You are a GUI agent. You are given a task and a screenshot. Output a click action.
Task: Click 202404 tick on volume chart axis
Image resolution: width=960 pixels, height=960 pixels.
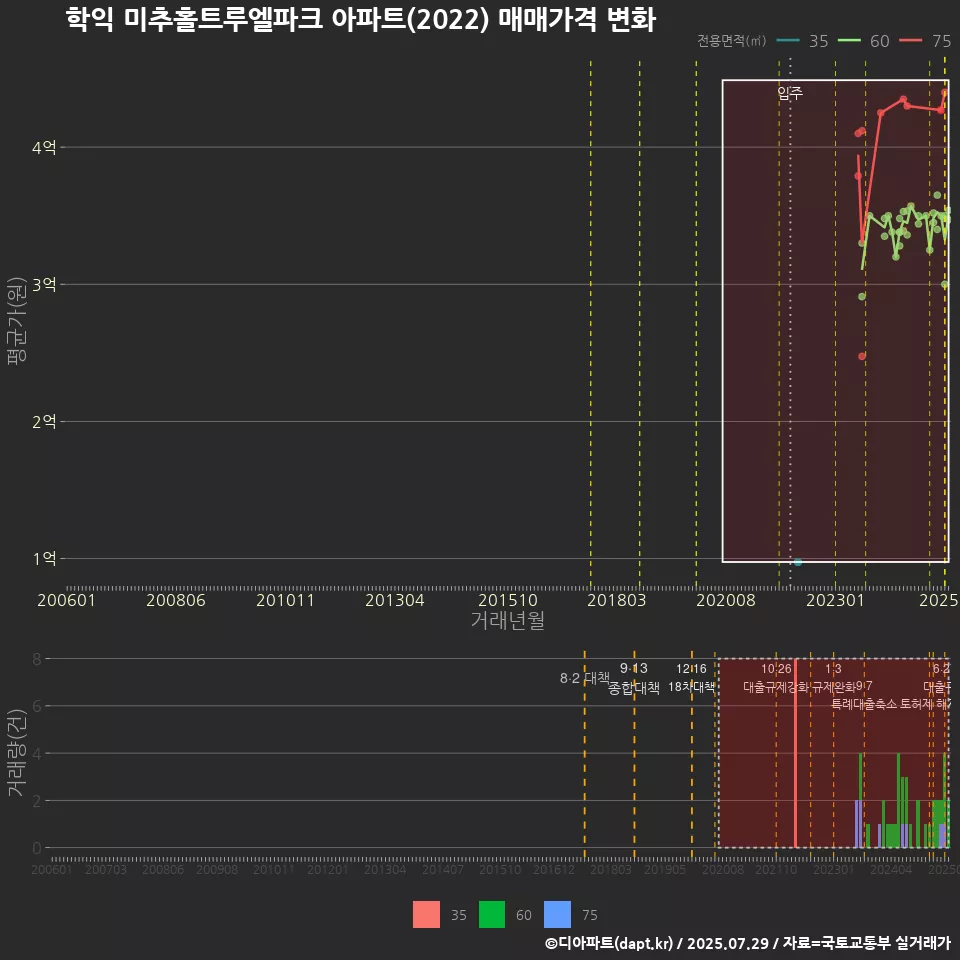pos(891,869)
